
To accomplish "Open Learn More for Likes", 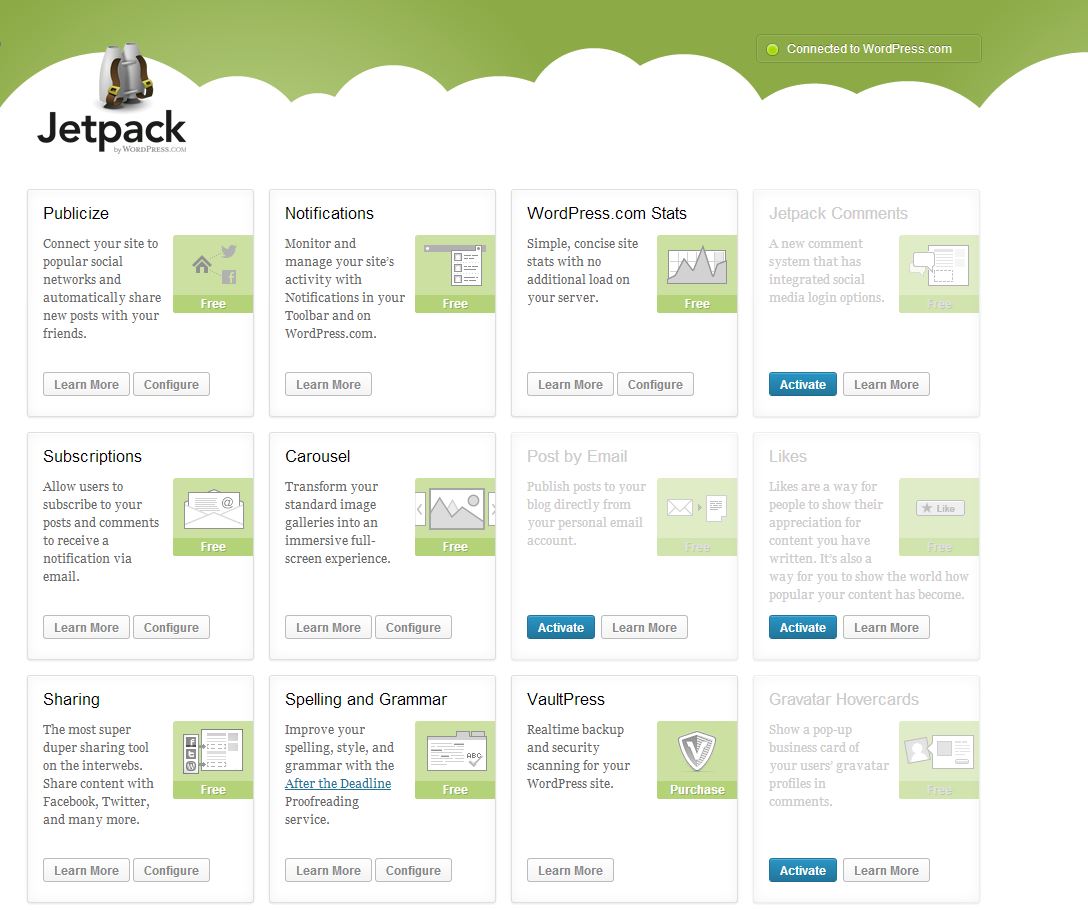I will pos(886,627).
